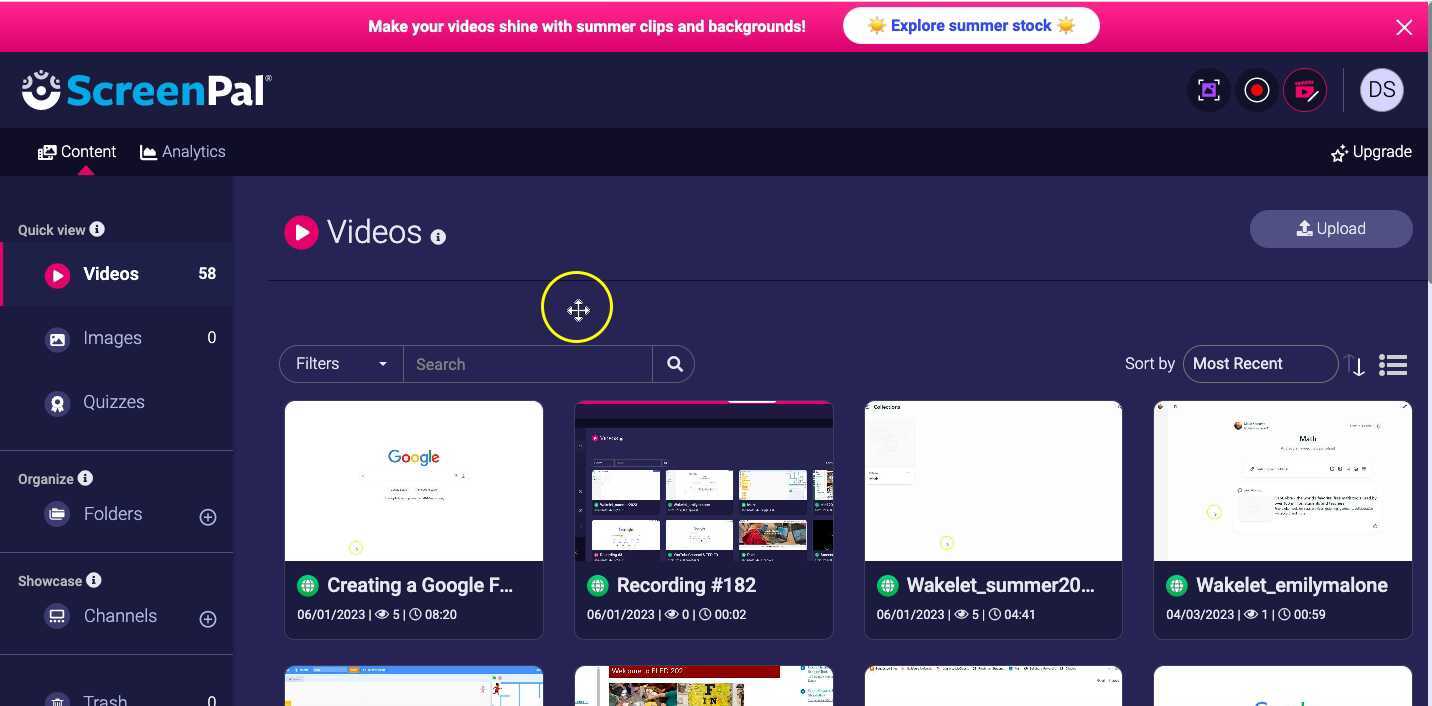Open the Most Recent sort dropdown
1432x706 pixels.
1260,364
